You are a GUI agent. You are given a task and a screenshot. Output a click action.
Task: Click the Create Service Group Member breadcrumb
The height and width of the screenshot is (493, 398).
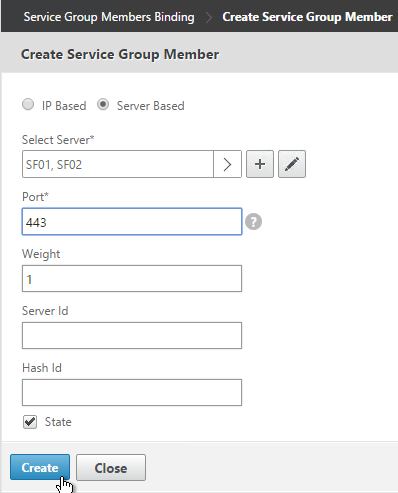pyautogui.click(x=307, y=17)
